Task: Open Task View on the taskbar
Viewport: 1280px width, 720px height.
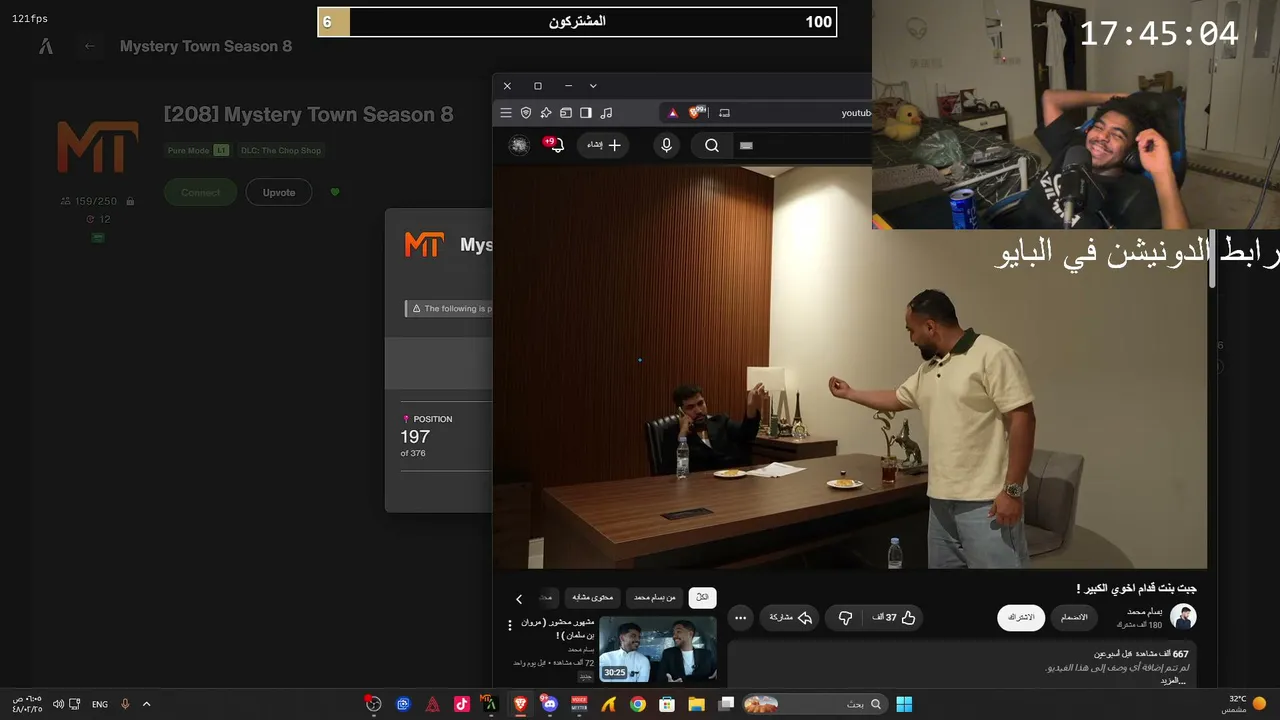Action: pos(726,704)
